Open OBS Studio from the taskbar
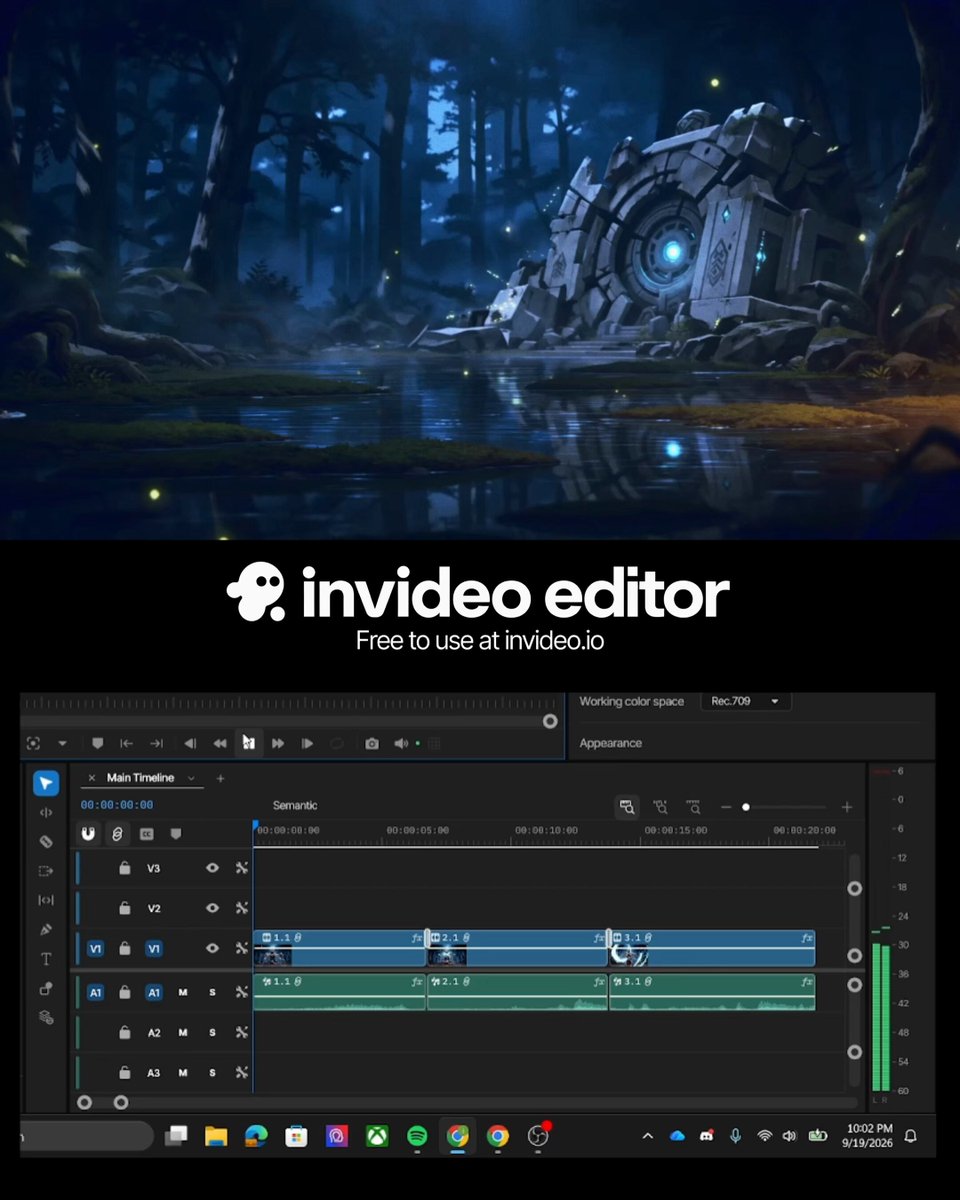Image resolution: width=960 pixels, height=1200 pixels. [538, 1136]
